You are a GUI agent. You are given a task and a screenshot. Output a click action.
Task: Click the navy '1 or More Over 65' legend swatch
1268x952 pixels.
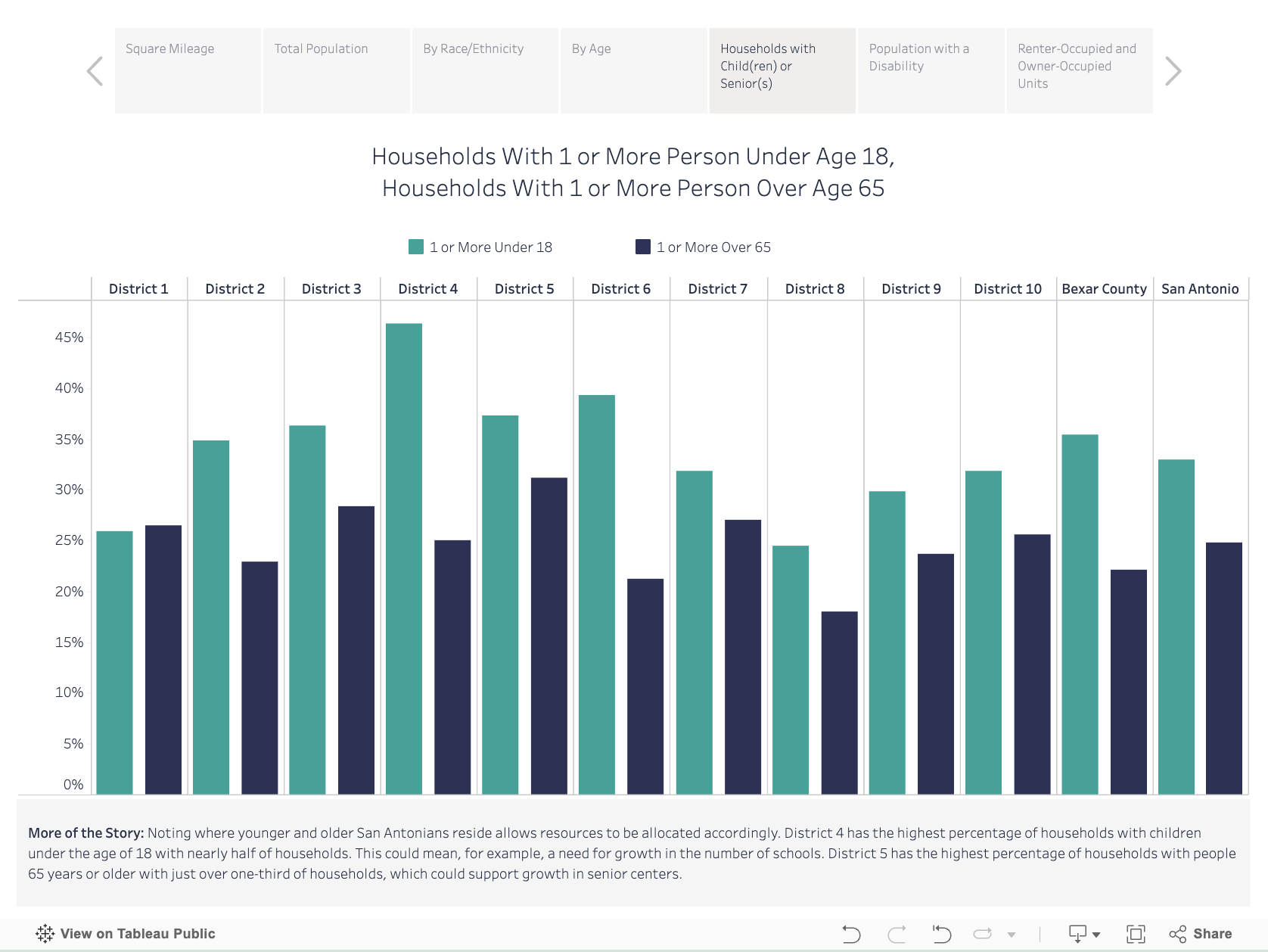643,247
